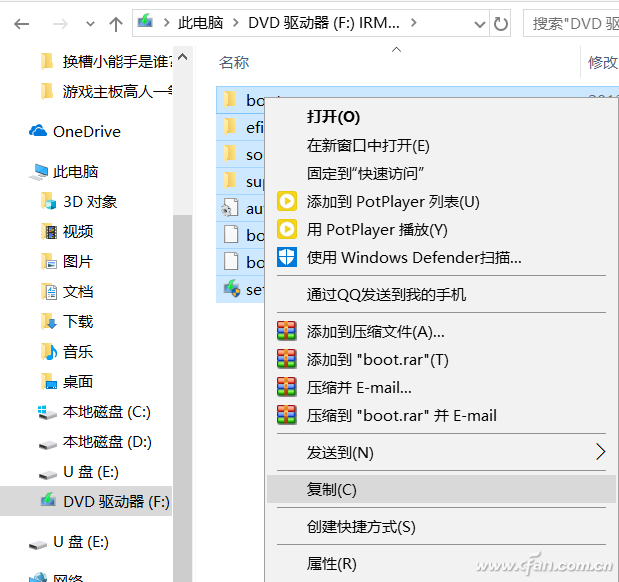This screenshot has height=582, width=619.
Task: Click the 此电脑 computer icon in the sidebar
Action: click(39, 172)
